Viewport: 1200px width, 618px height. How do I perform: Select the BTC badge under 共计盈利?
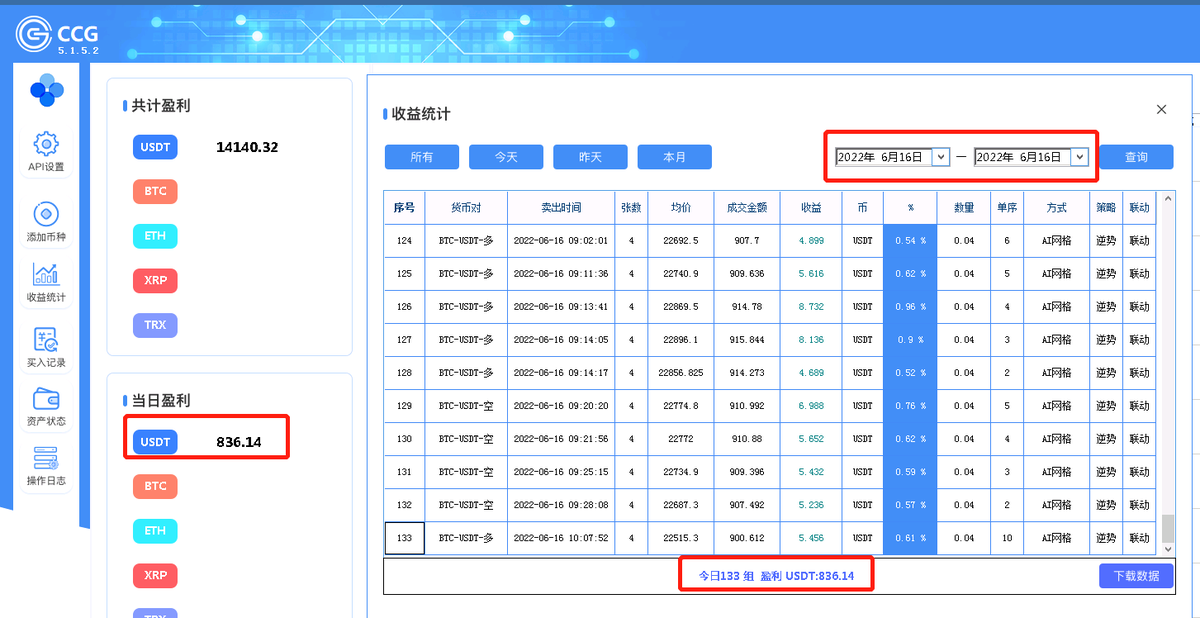tap(155, 191)
